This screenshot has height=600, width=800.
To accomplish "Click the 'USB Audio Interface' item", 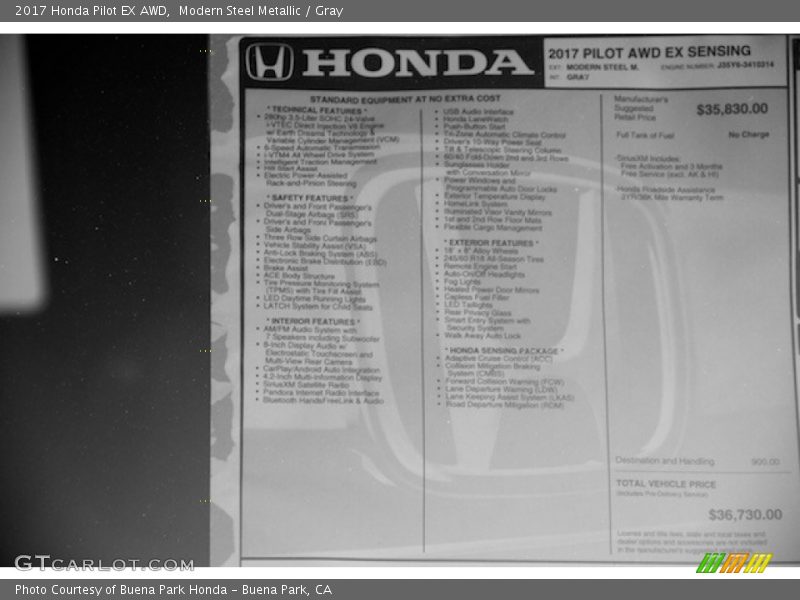I will pyautogui.click(x=478, y=112).
